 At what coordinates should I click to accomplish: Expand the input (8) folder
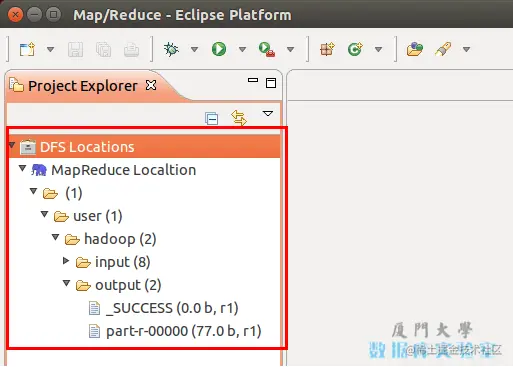(x=66, y=261)
